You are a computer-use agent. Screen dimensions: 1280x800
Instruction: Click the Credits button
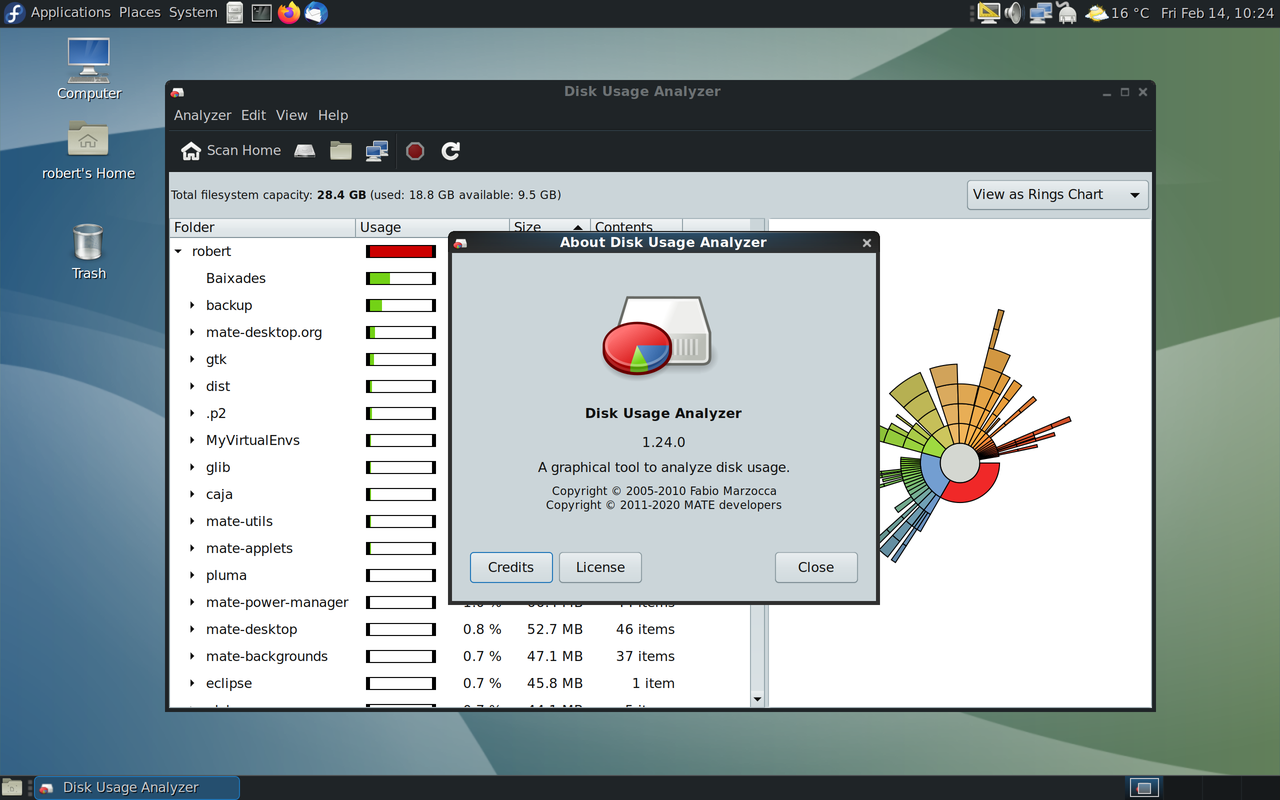pyautogui.click(x=511, y=567)
